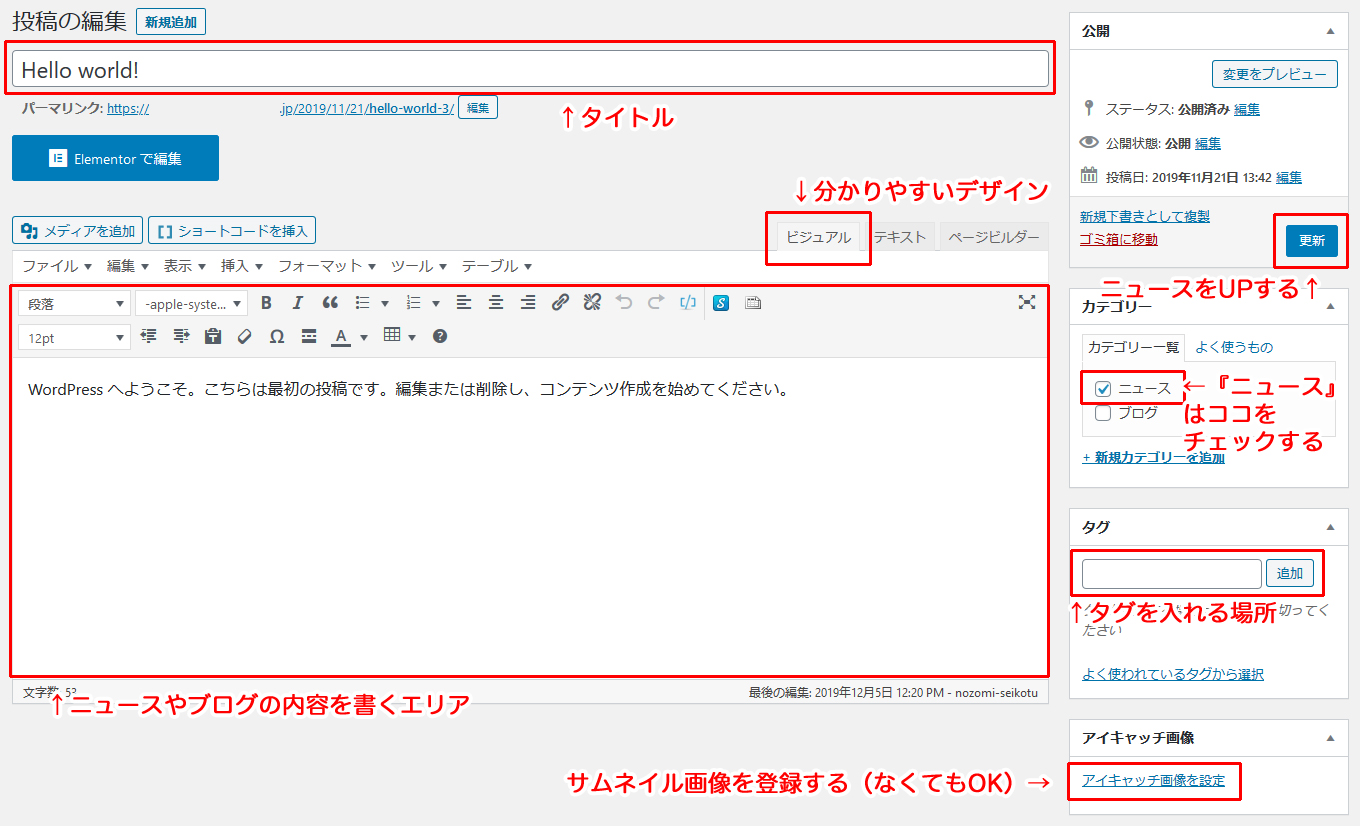Viewport: 1360px width, 826px height.
Task: Open the font family dropdown
Action: 192,303
